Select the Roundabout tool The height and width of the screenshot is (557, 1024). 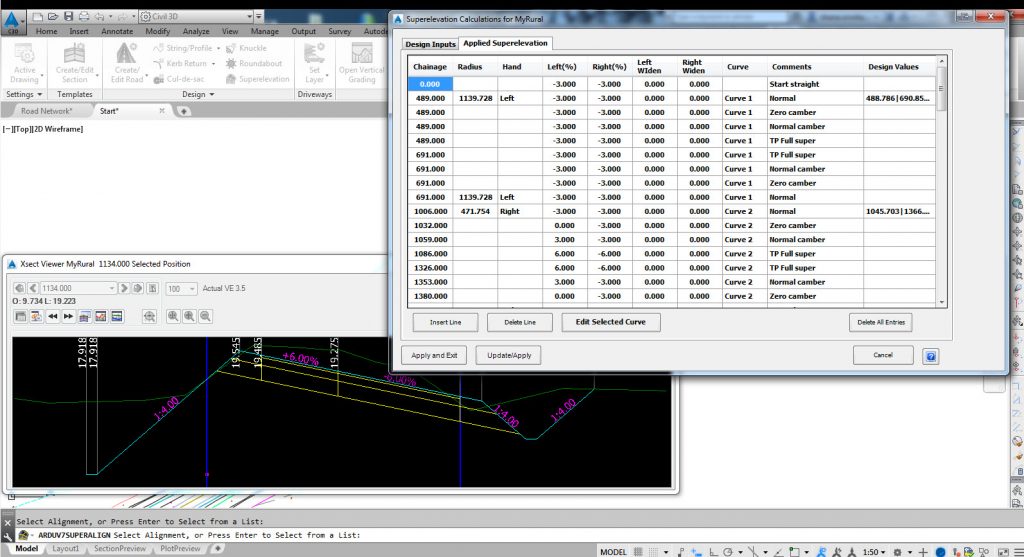(x=254, y=63)
